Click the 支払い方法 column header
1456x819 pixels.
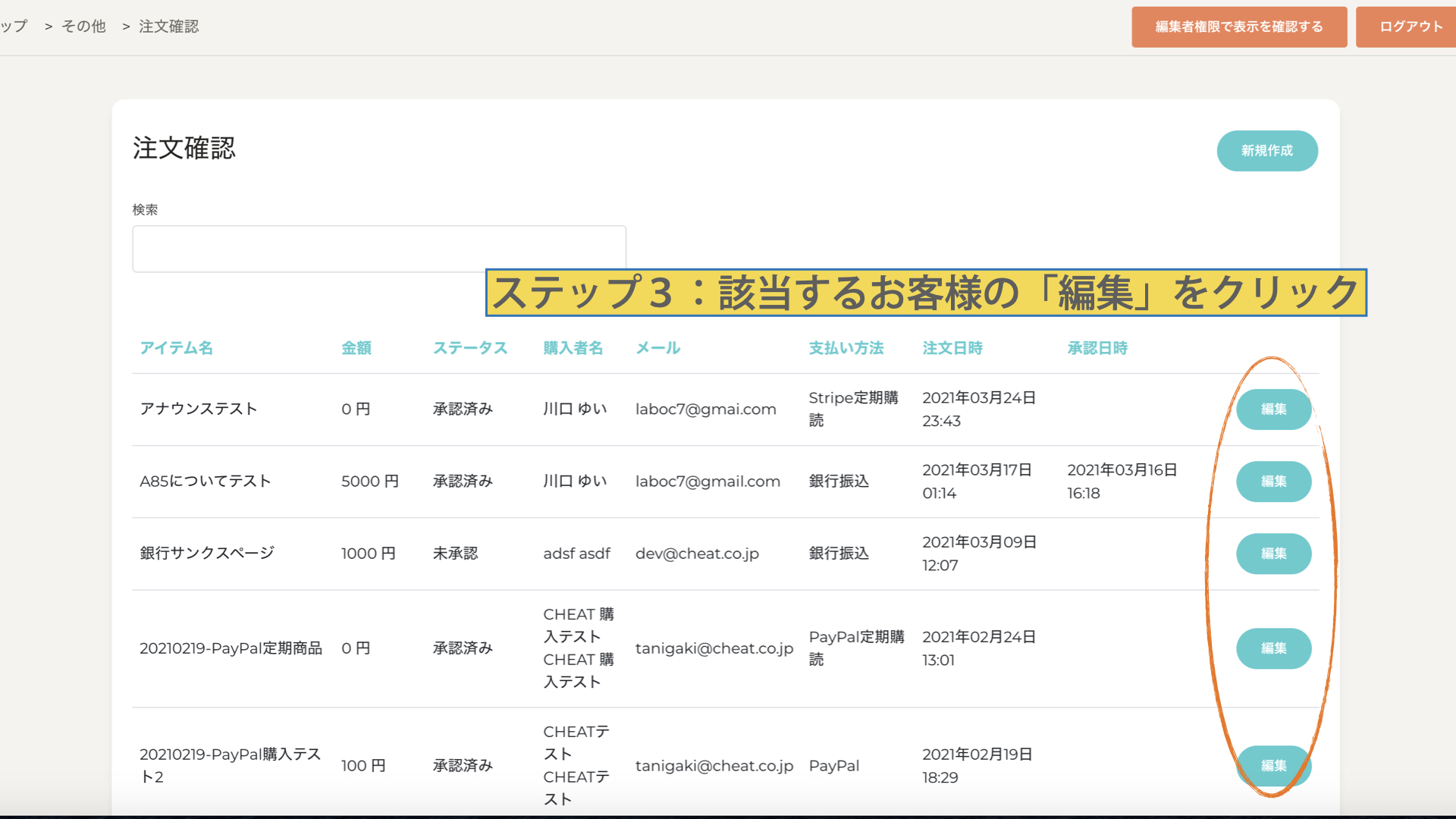coord(846,348)
